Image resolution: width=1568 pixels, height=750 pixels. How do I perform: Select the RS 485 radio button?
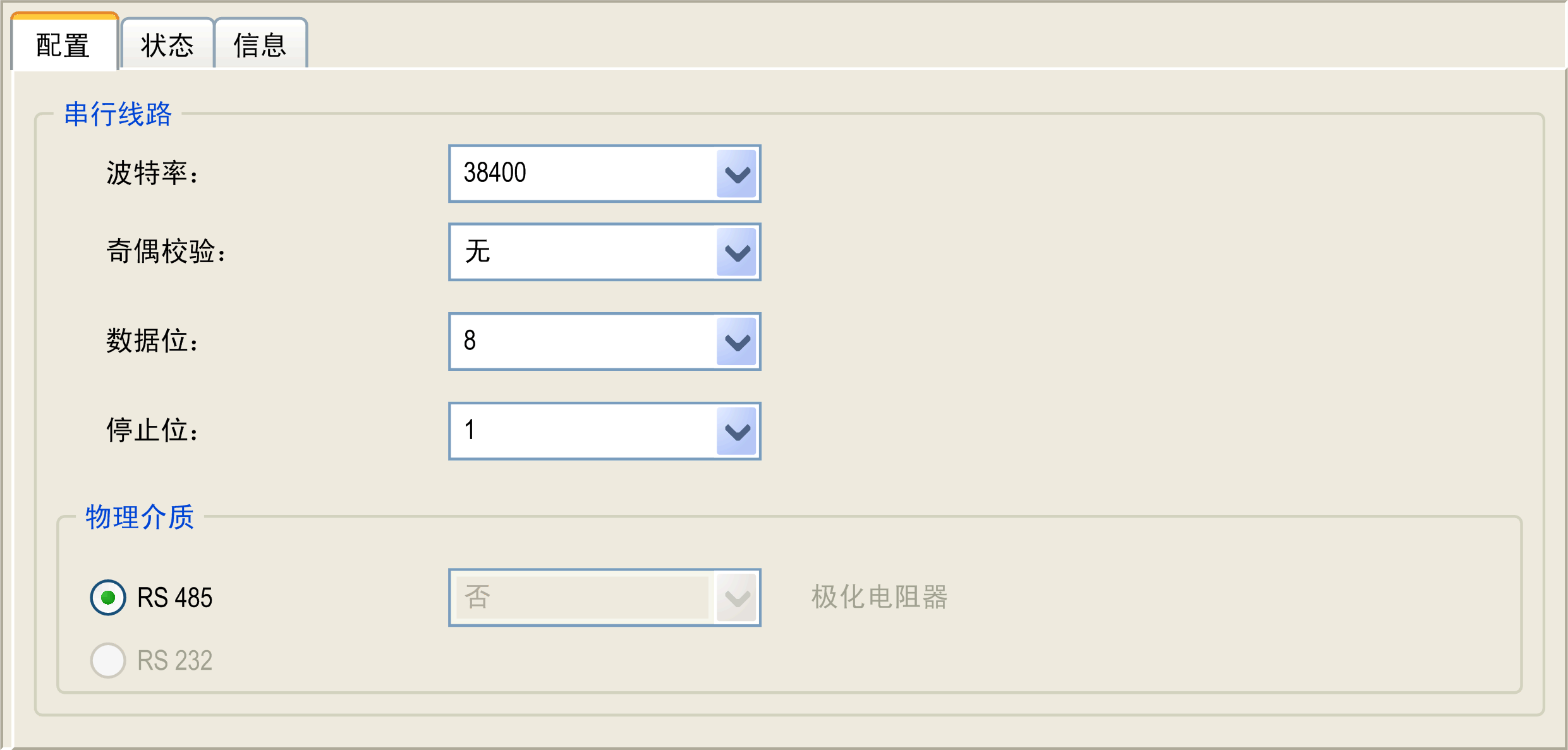point(108,597)
